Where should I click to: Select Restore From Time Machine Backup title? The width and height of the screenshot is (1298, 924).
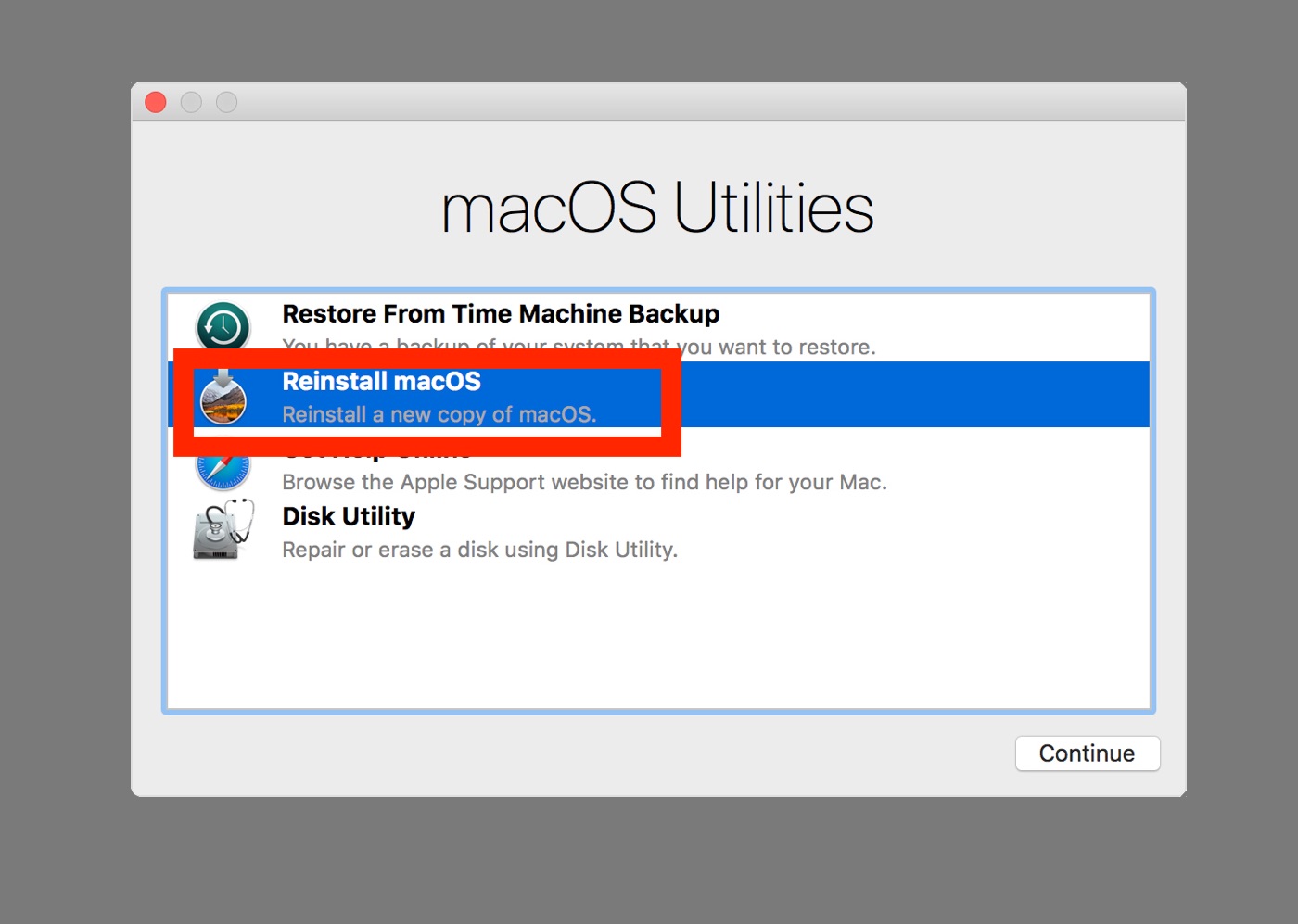click(501, 314)
